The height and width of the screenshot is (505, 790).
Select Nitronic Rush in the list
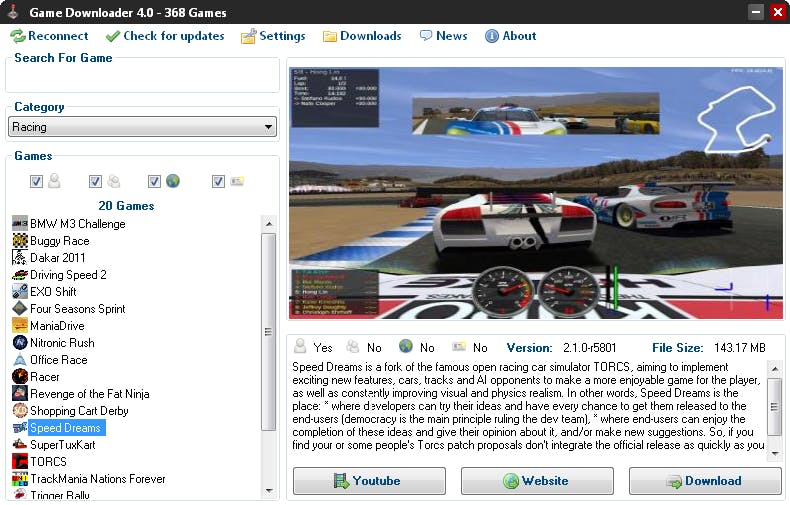click(x=62, y=343)
